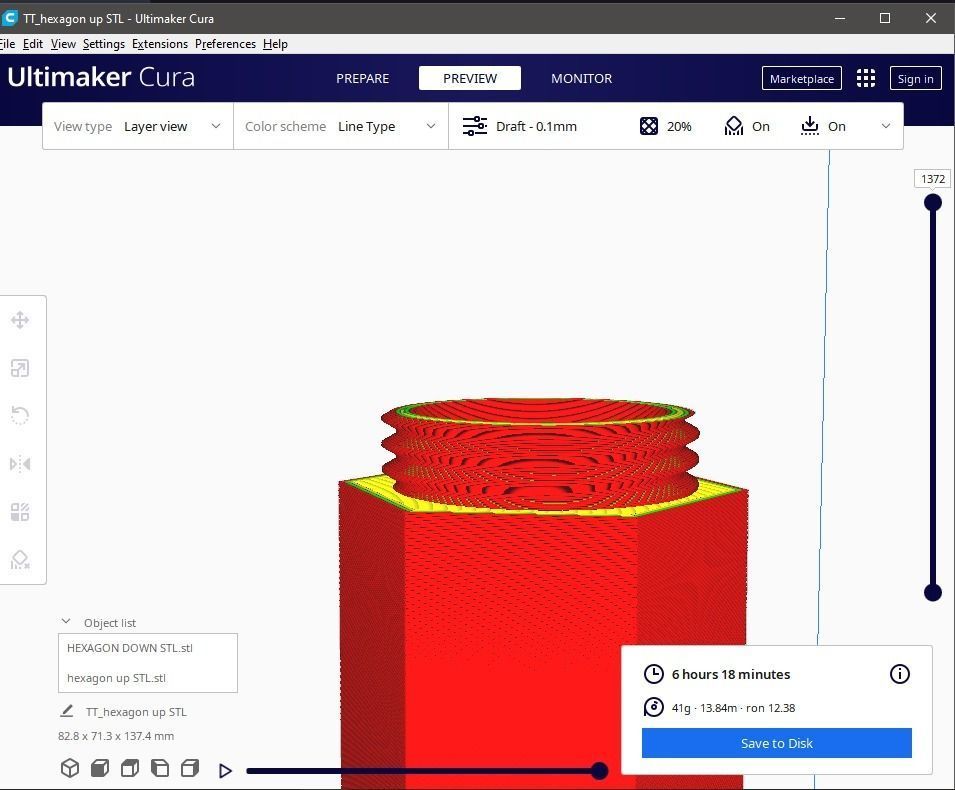Open the View menu
955x790 pixels.
click(x=63, y=44)
